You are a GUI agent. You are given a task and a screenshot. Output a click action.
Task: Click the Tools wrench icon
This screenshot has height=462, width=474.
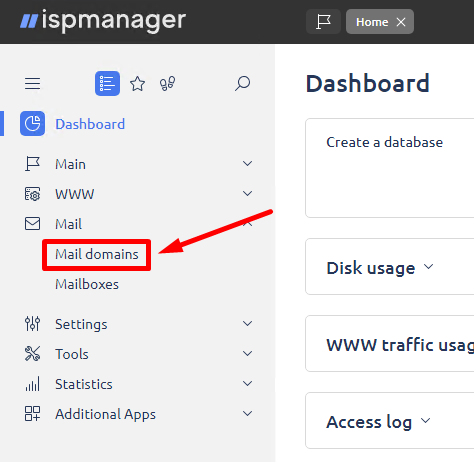click(32, 354)
